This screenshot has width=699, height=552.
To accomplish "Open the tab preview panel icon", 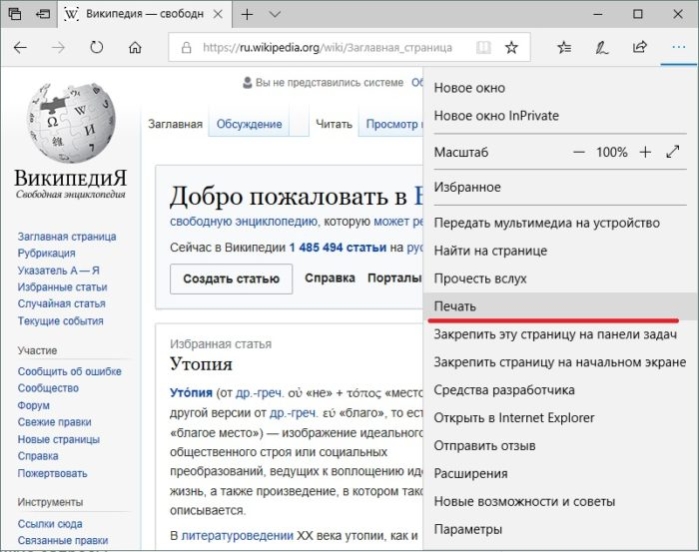I will point(15,14).
